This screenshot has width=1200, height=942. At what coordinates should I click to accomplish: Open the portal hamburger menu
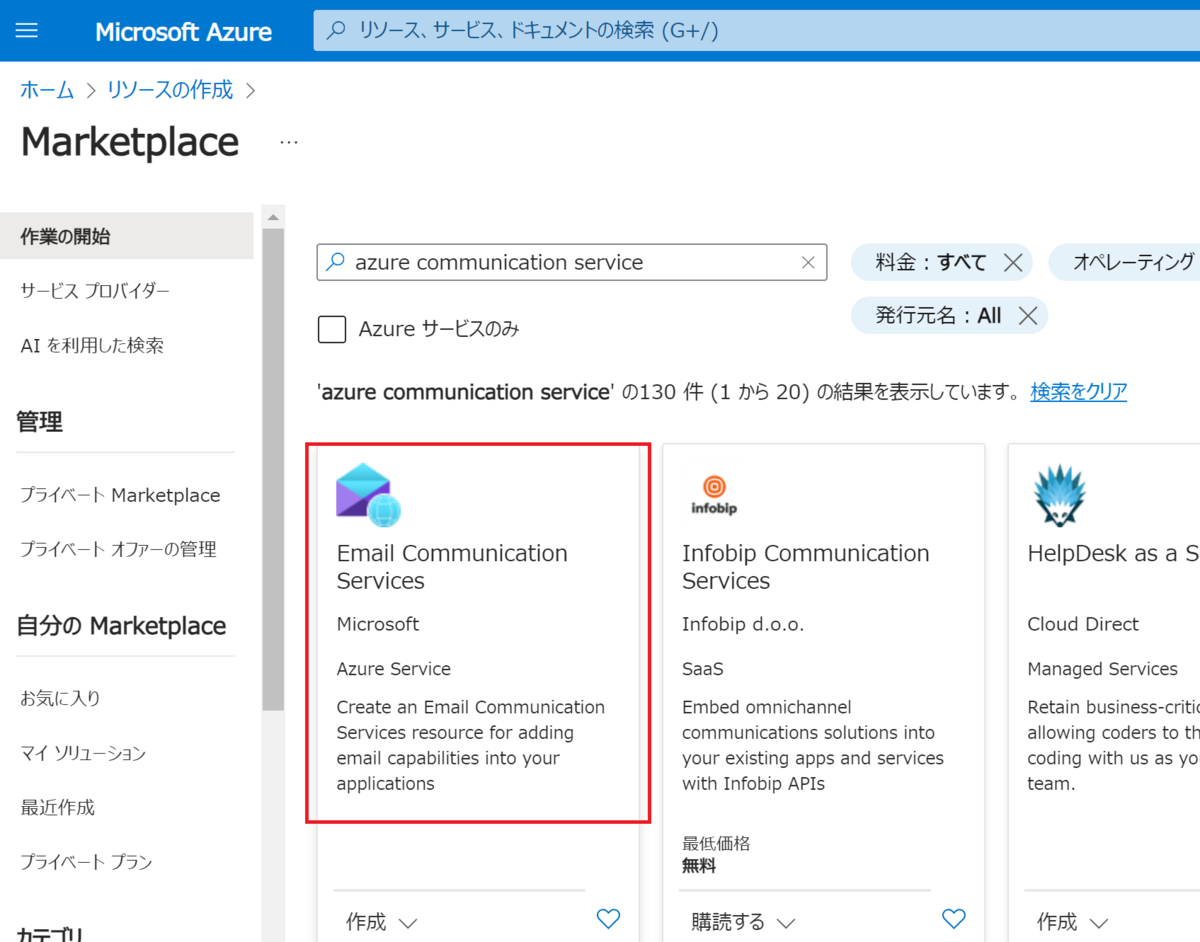pos(26,30)
